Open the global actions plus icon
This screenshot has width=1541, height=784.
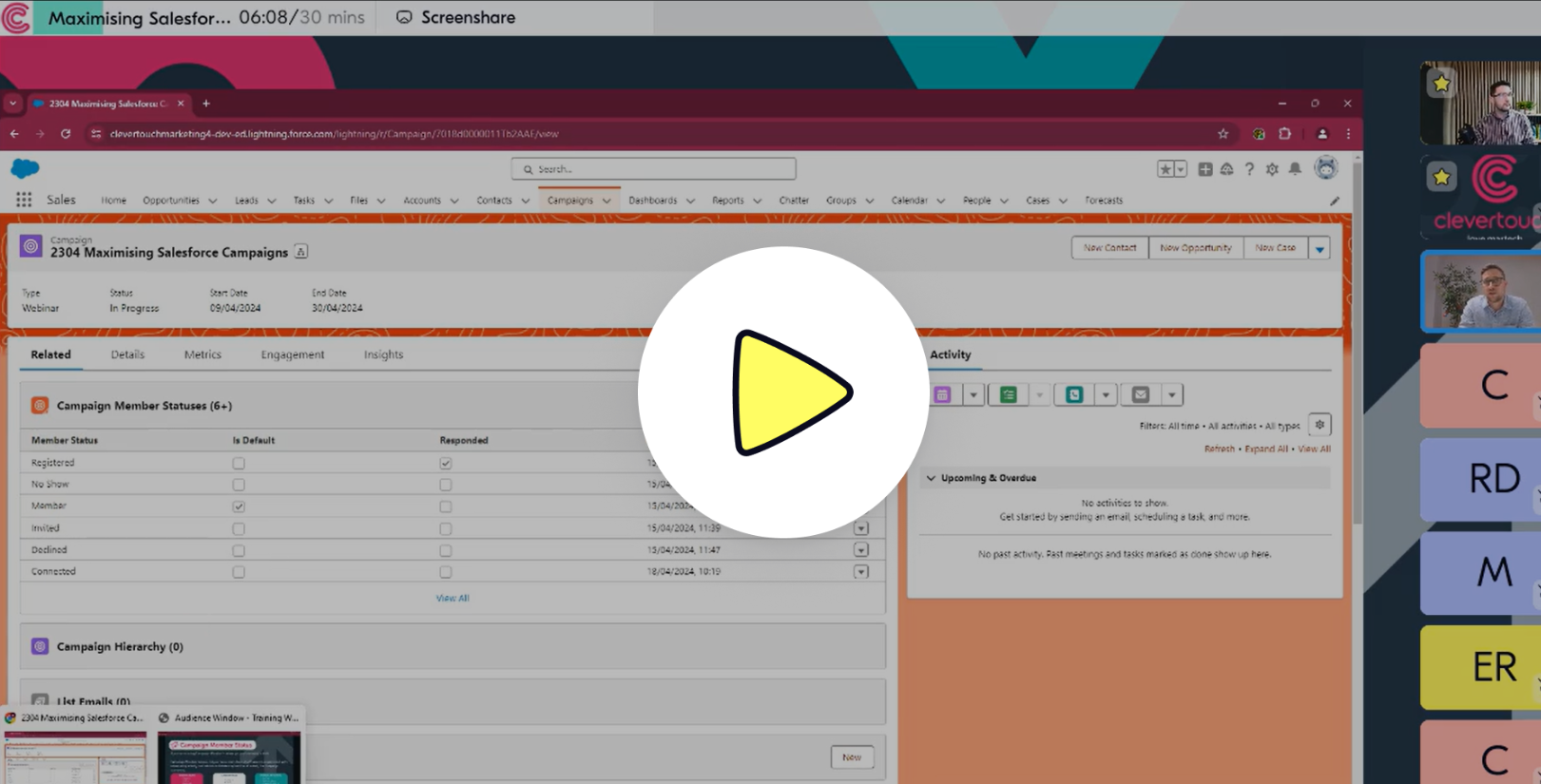[1204, 169]
